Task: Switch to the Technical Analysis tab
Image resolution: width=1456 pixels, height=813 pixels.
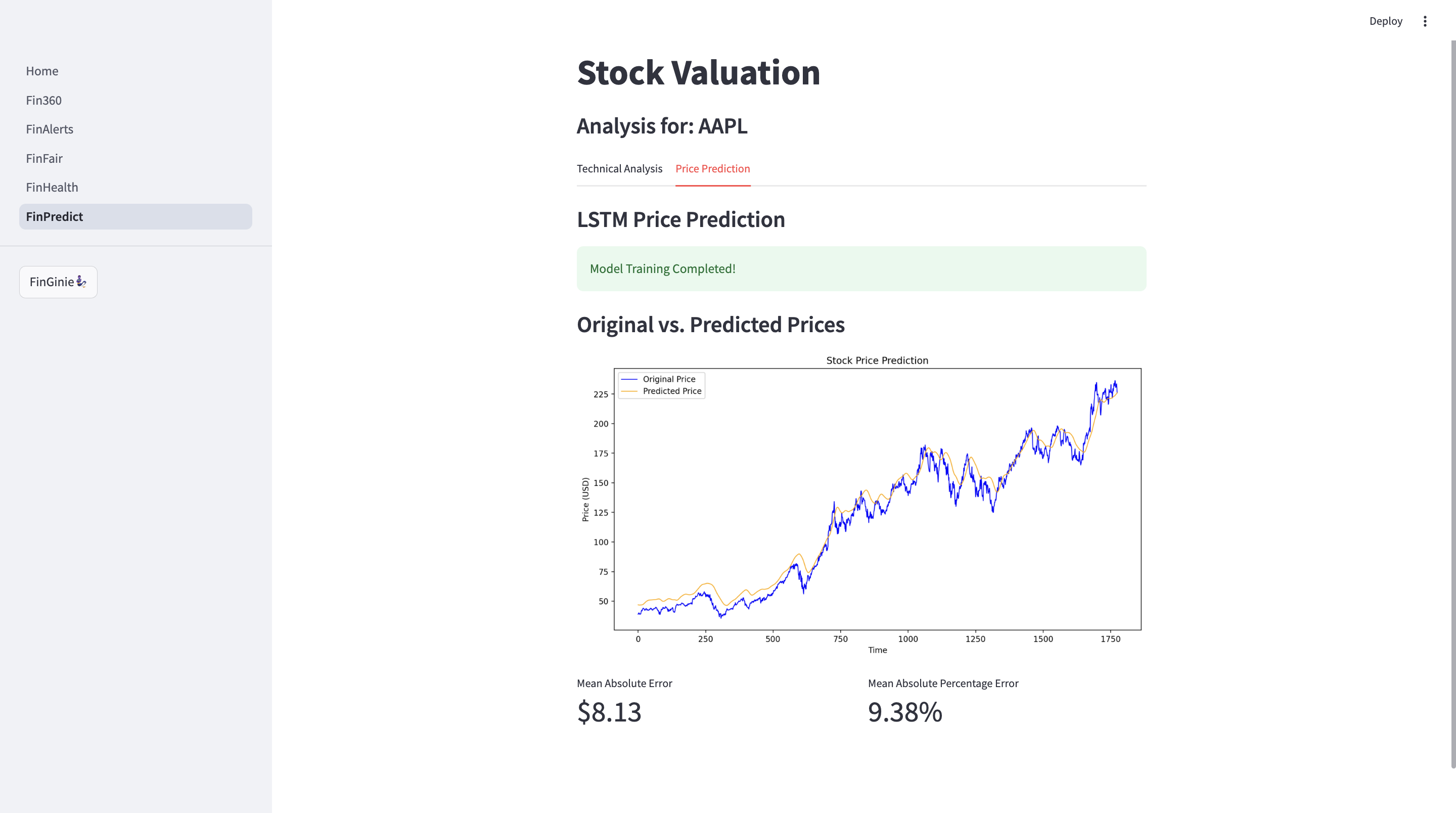Action: pos(619,168)
